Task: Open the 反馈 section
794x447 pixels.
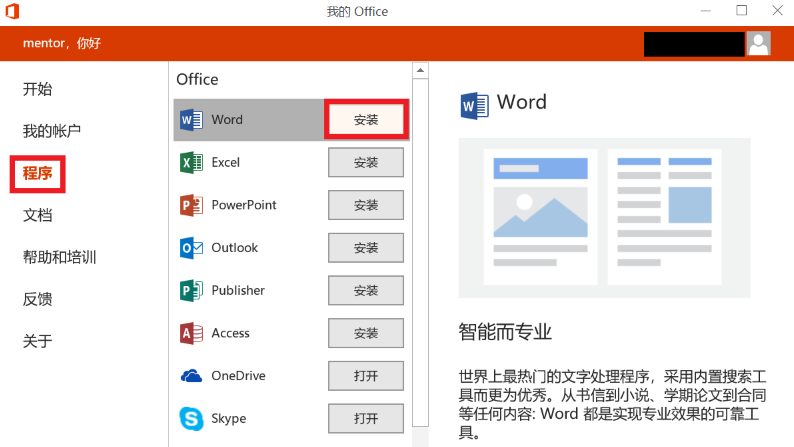Action: (x=37, y=299)
